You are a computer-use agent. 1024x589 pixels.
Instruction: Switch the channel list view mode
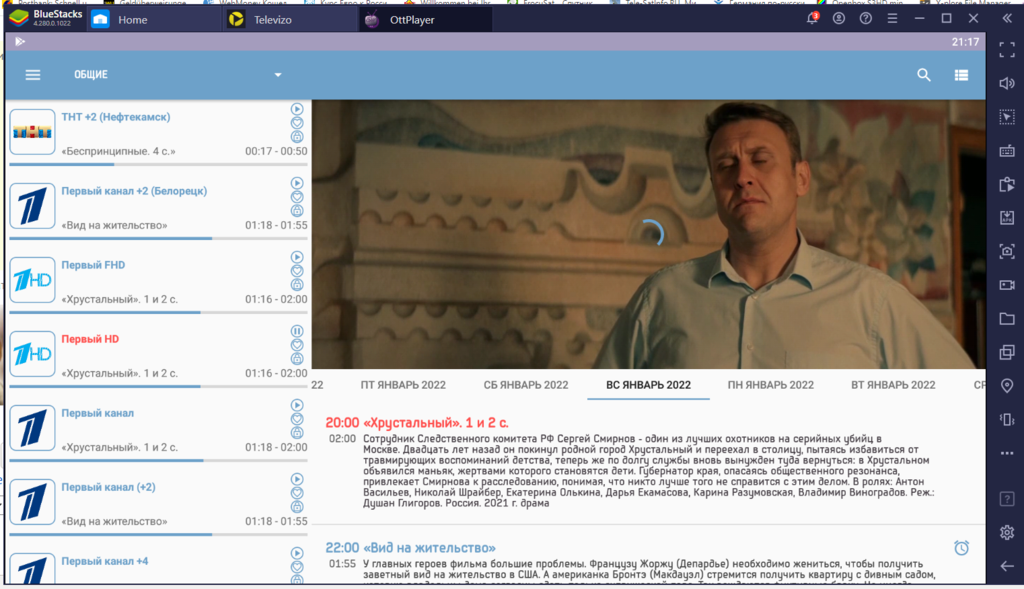coord(961,75)
